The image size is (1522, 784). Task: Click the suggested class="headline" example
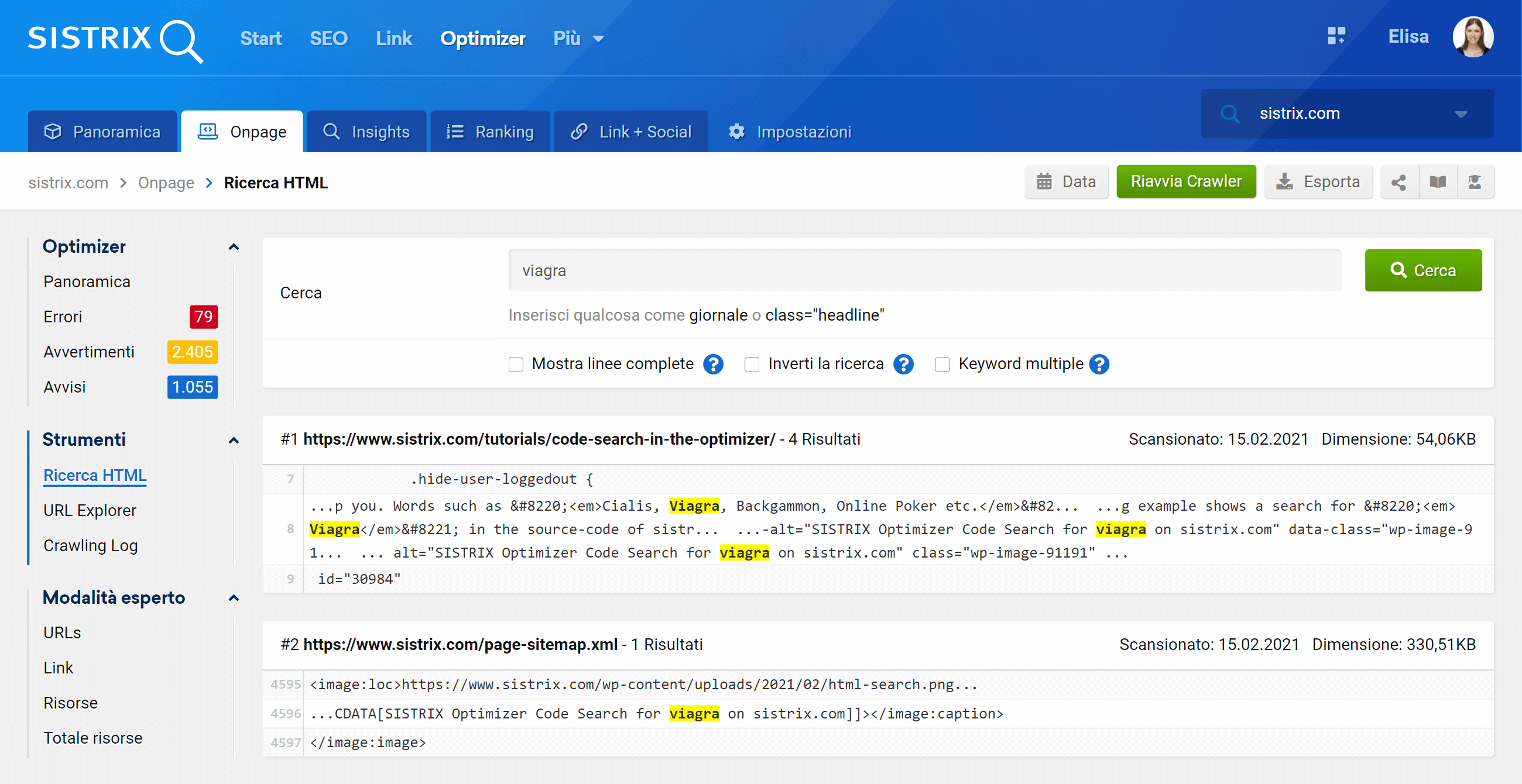[825, 315]
